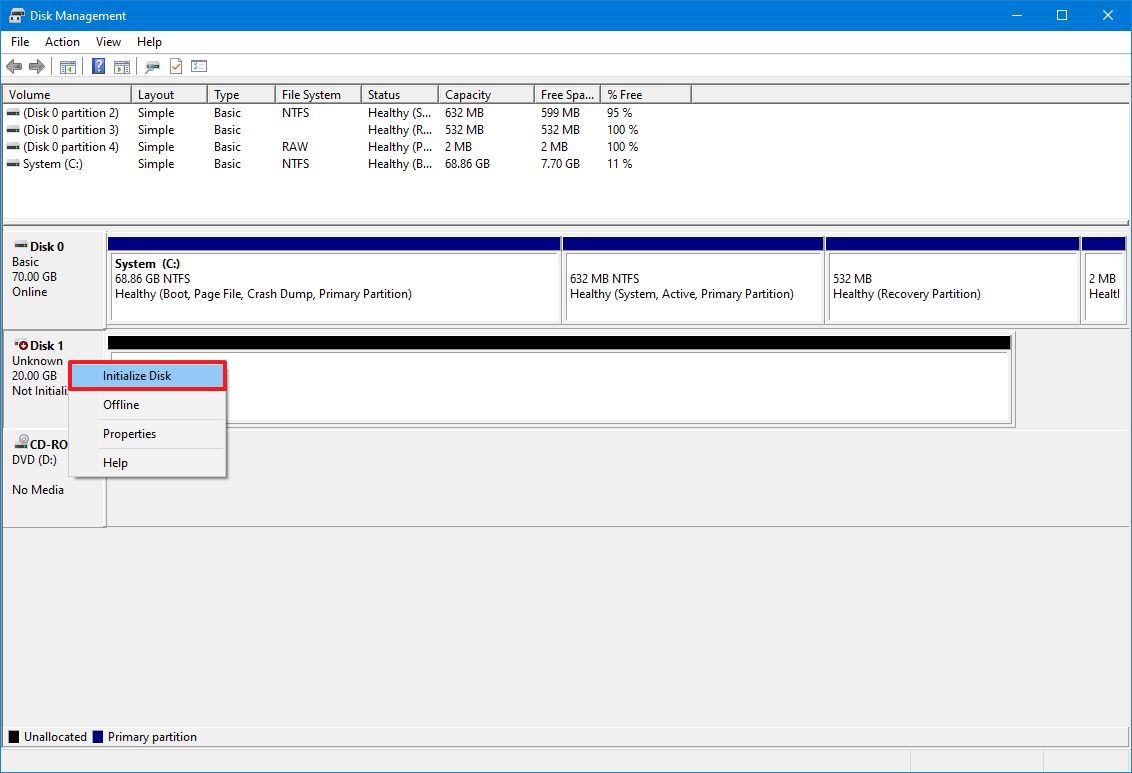
Task: Open Properties from the context menu
Action: tap(129, 434)
